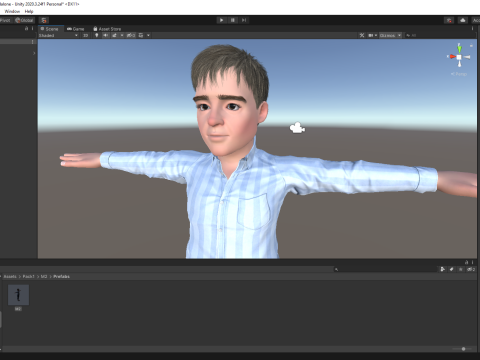480x360 pixels.
Task: Open the cloud Services icon
Action: [463, 20]
